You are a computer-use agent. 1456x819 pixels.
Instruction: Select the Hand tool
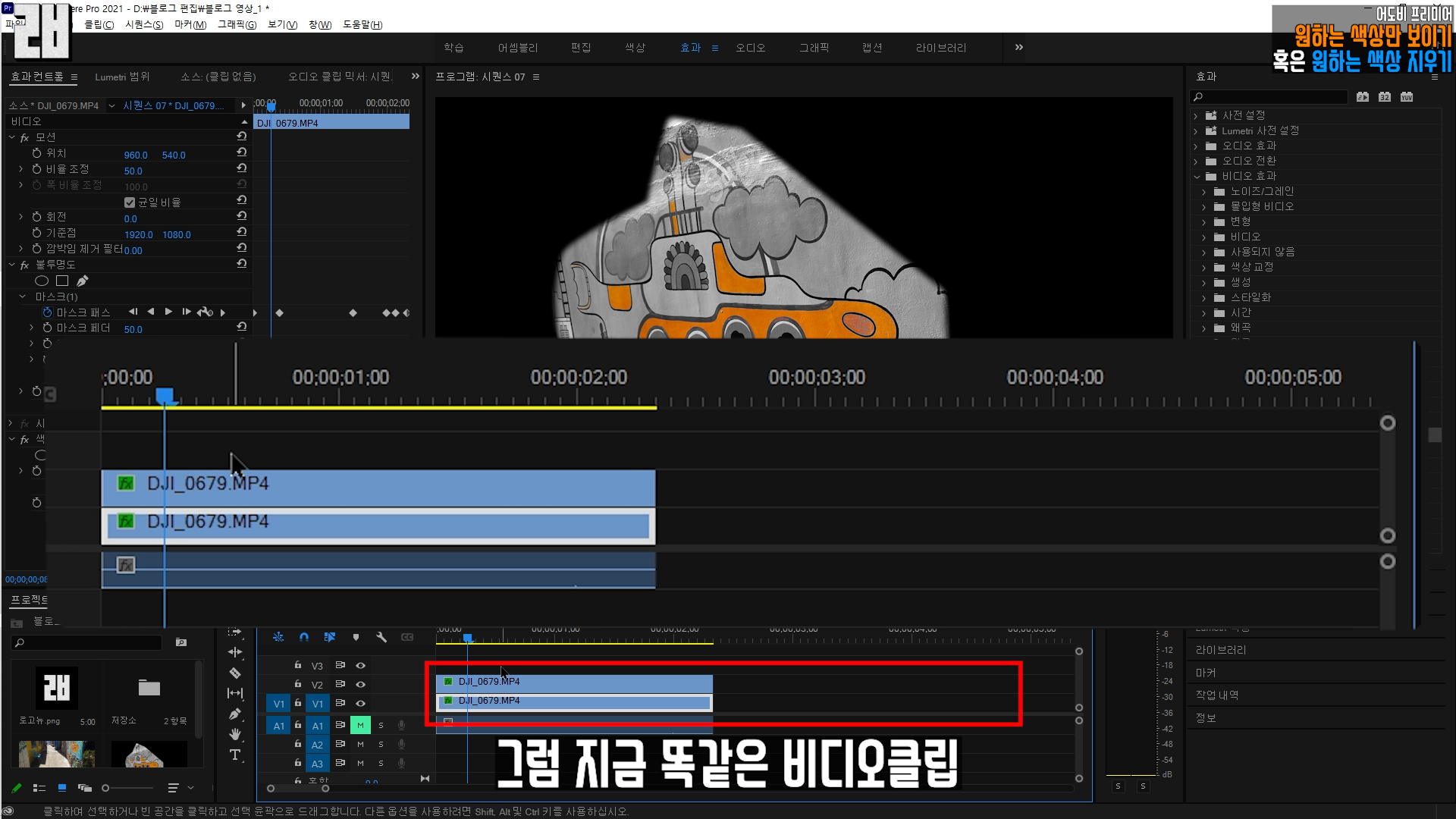click(235, 733)
